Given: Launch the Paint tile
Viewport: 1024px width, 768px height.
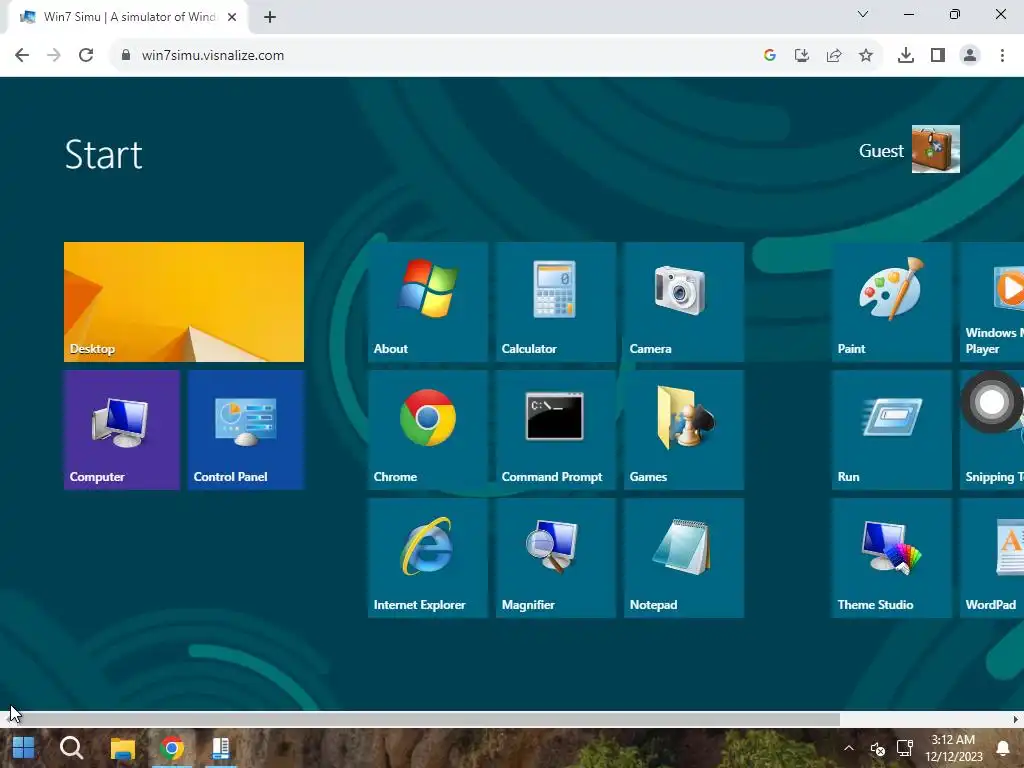Looking at the screenshot, I should (x=891, y=302).
